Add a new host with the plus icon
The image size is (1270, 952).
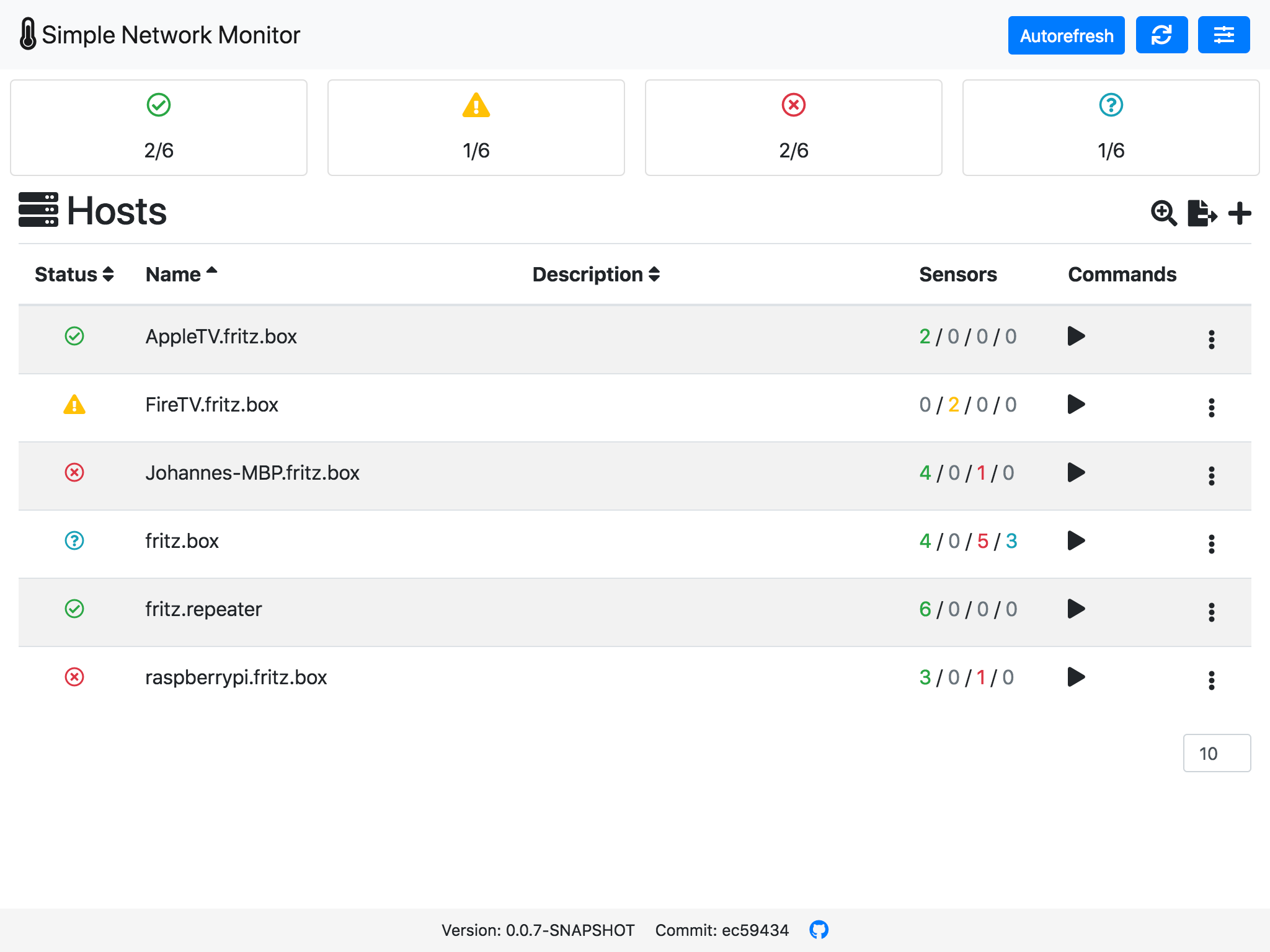click(1240, 213)
